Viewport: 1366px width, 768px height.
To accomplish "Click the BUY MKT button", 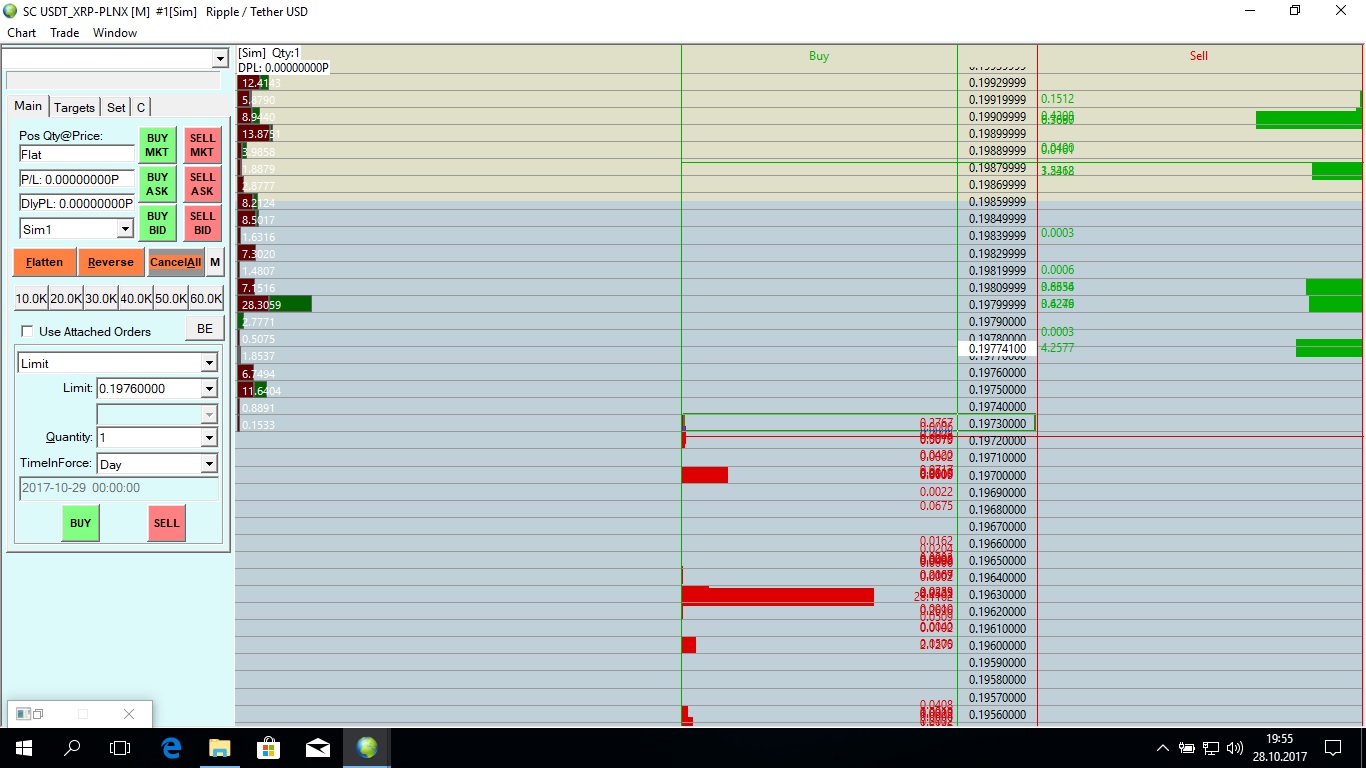I will [x=157, y=146].
